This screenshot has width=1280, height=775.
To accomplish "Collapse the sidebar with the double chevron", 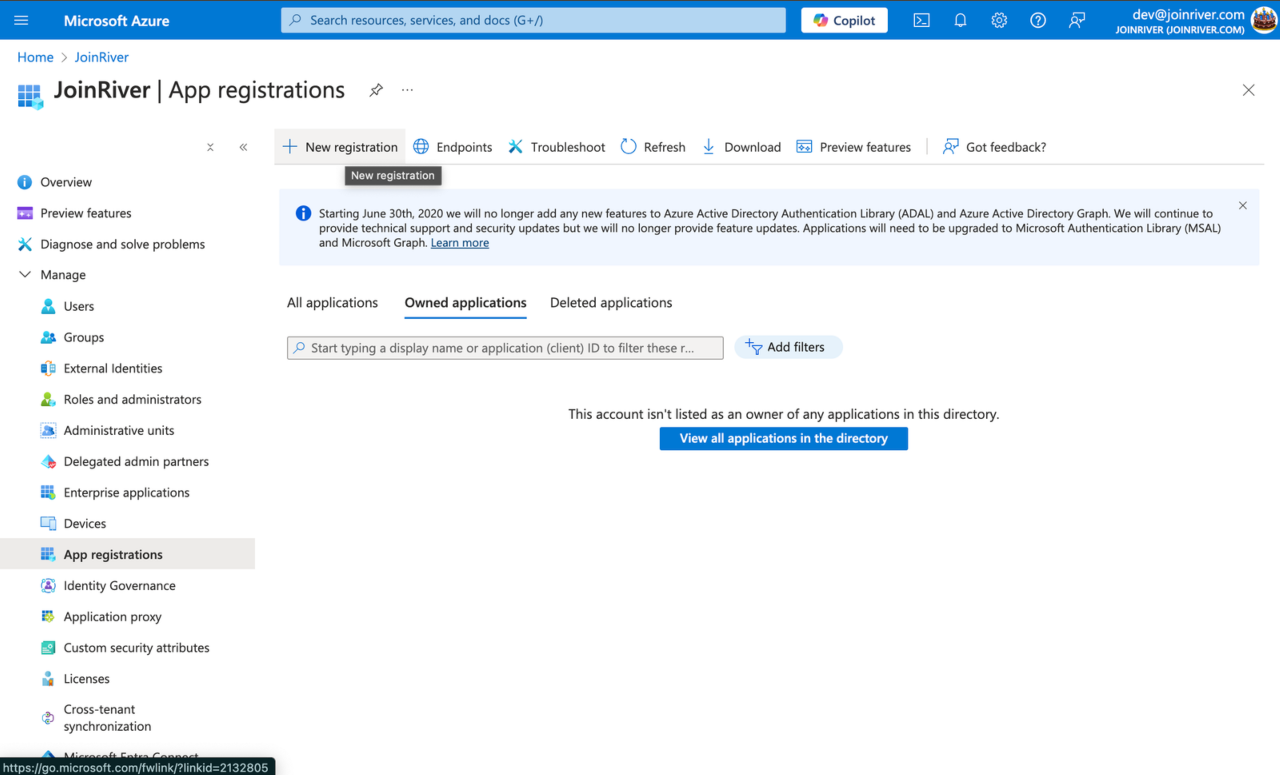I will click(243, 146).
